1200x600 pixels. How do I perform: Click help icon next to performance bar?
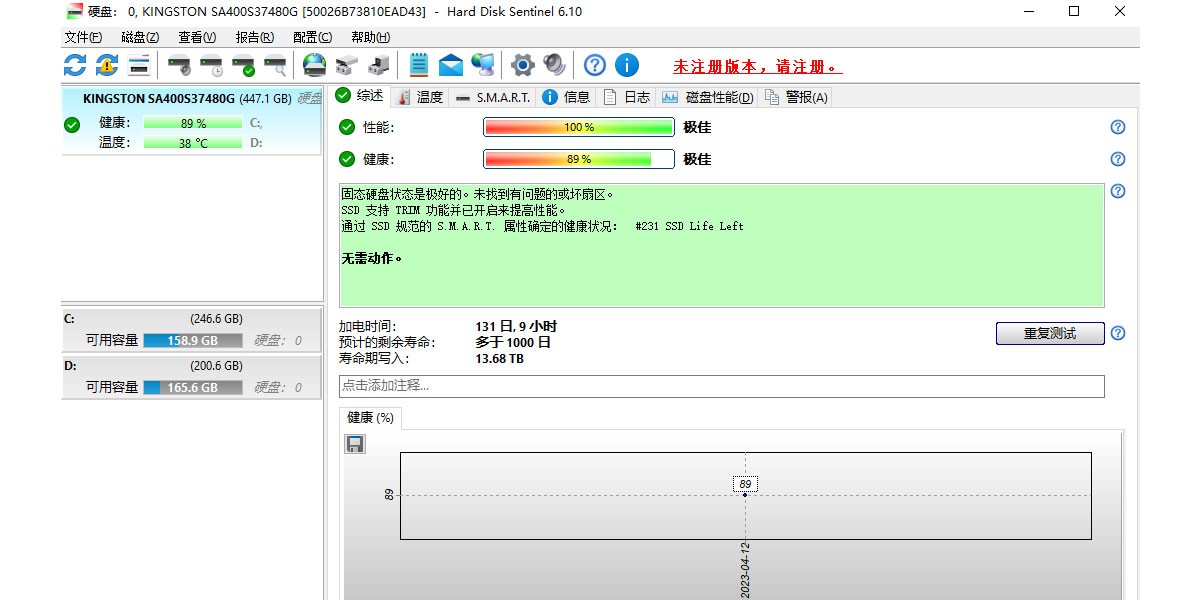pos(1118,127)
